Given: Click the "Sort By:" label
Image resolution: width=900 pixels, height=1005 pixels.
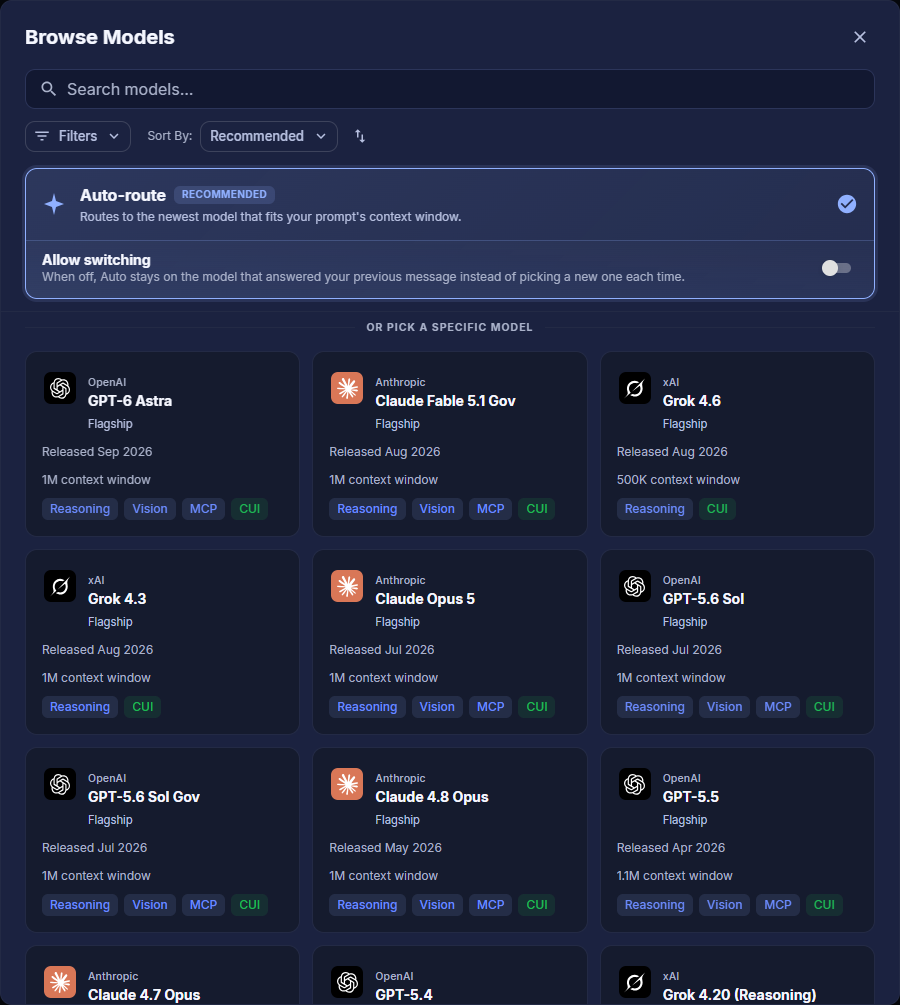Looking at the screenshot, I should click(x=170, y=136).
